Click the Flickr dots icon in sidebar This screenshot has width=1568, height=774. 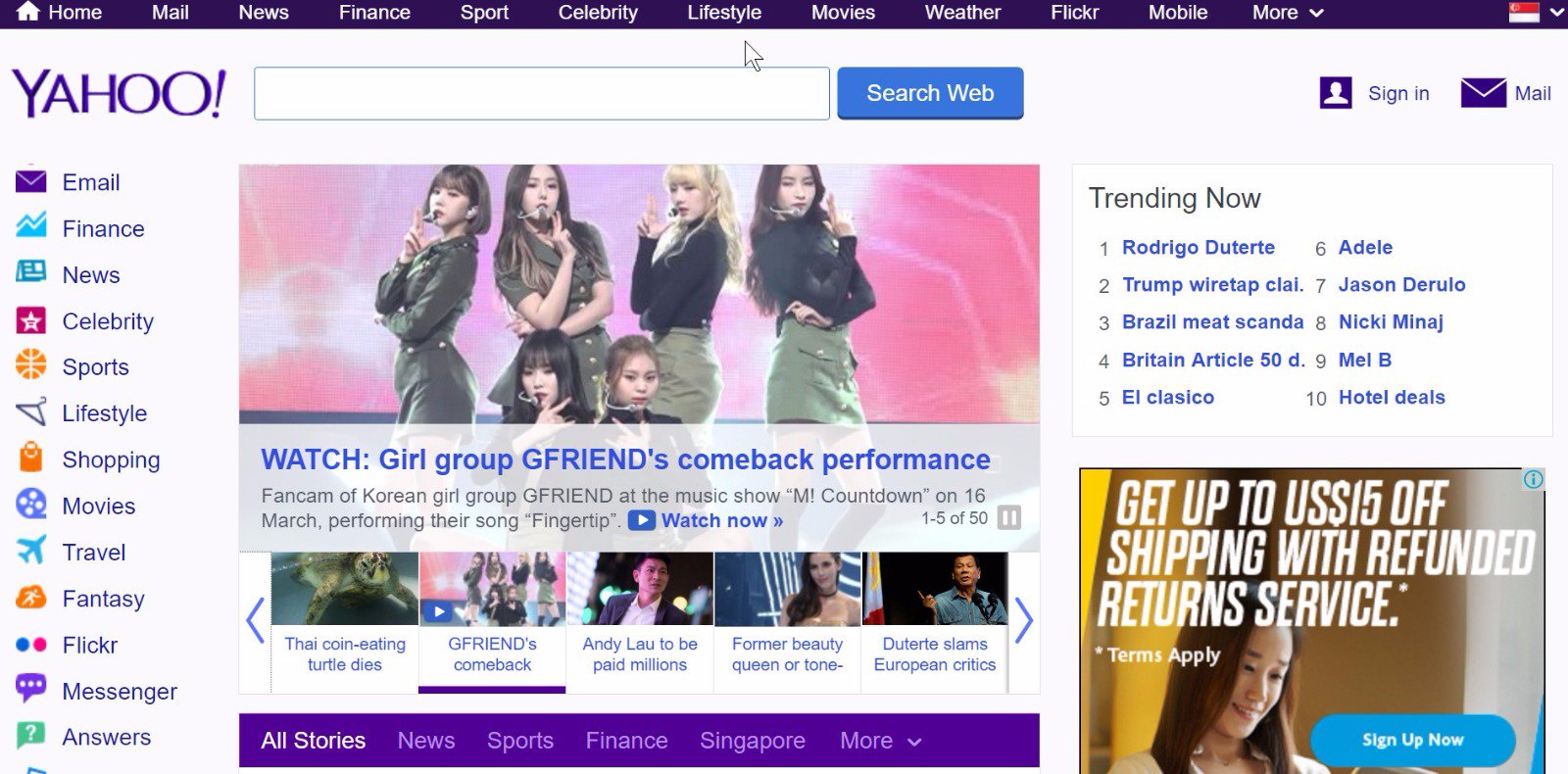(x=30, y=645)
